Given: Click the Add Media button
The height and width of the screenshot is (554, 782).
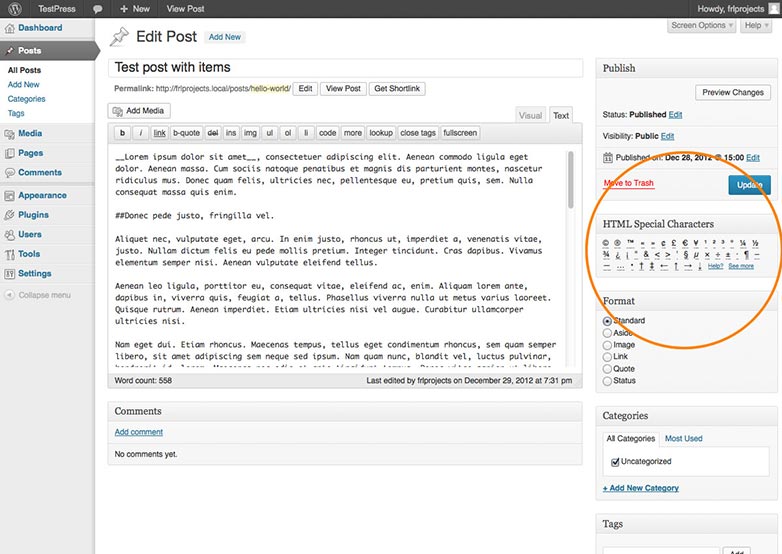Looking at the screenshot, I should 139,111.
